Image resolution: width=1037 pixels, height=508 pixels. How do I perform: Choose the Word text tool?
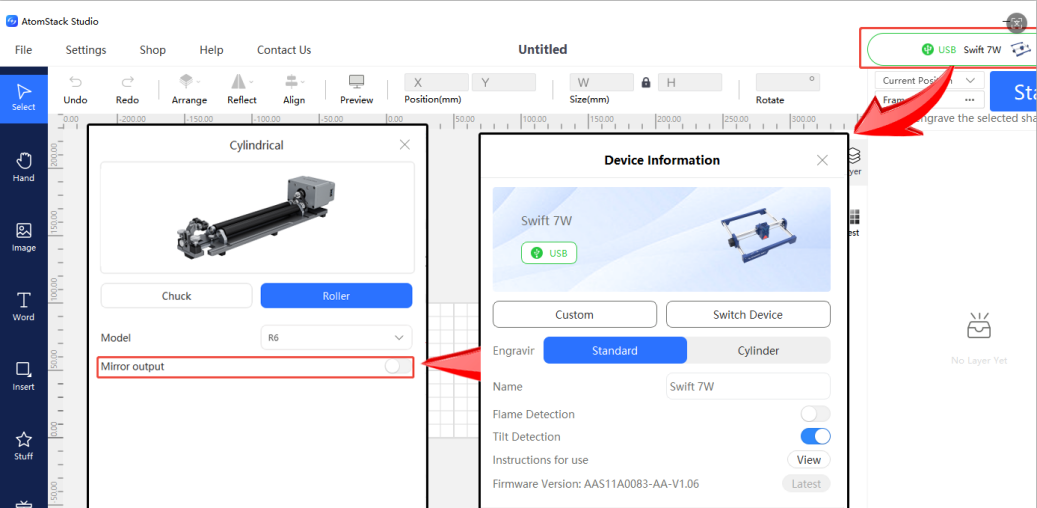point(24,306)
